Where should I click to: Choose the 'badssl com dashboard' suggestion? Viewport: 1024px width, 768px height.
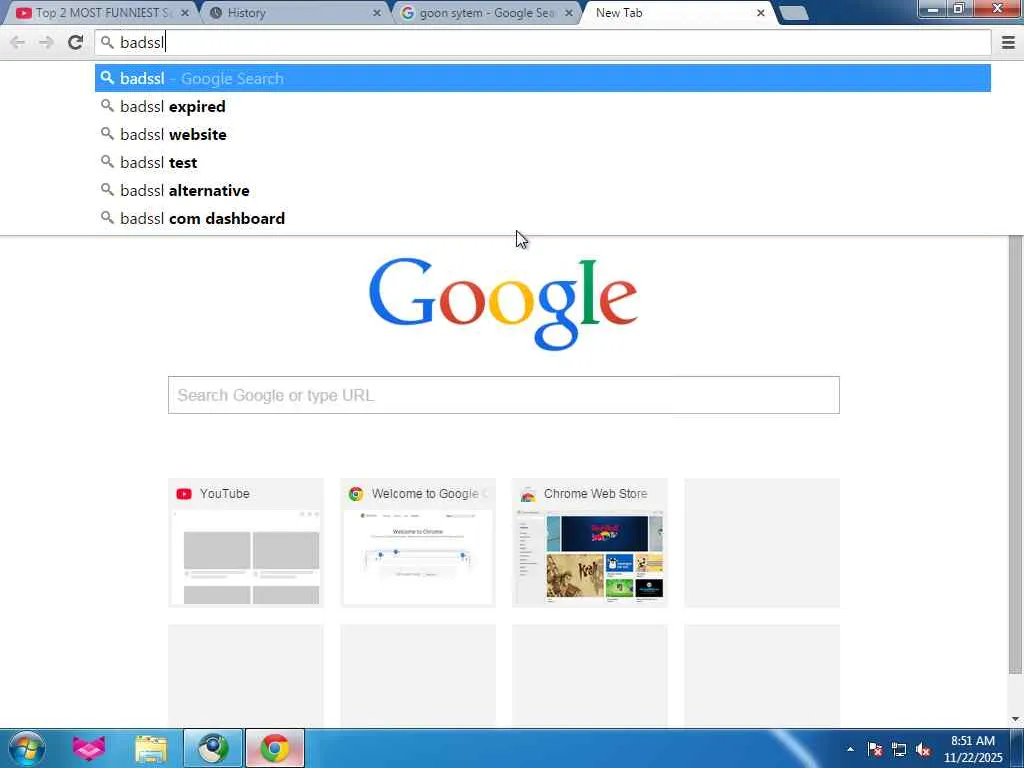[543, 218]
